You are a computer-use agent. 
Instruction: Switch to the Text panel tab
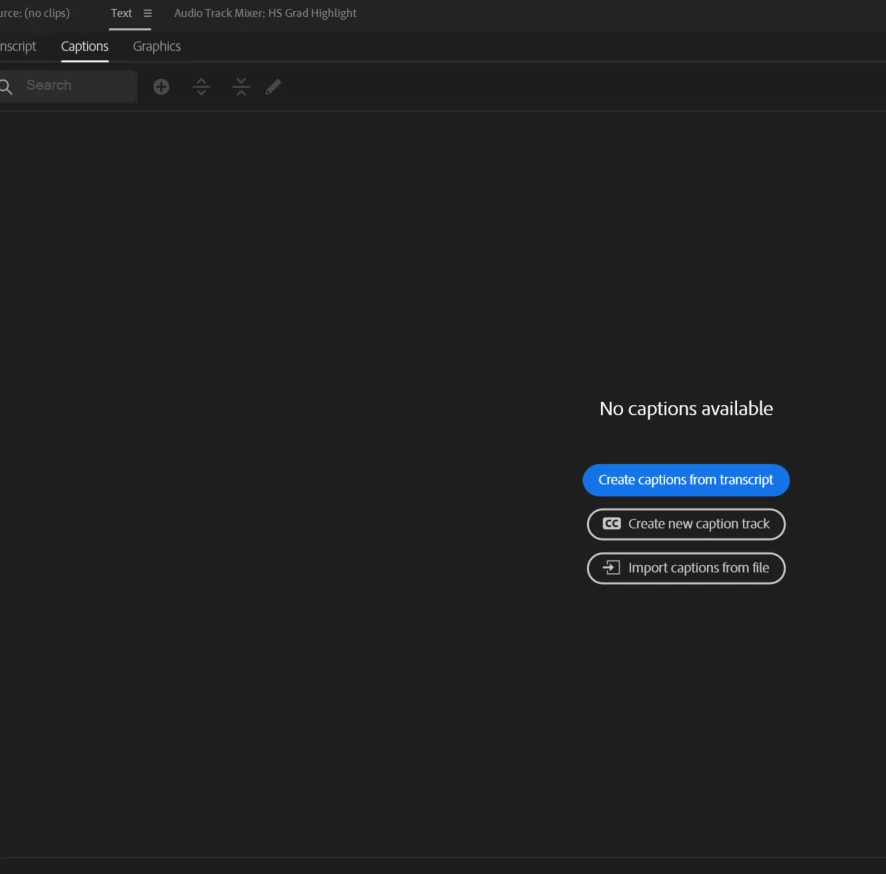pos(121,13)
